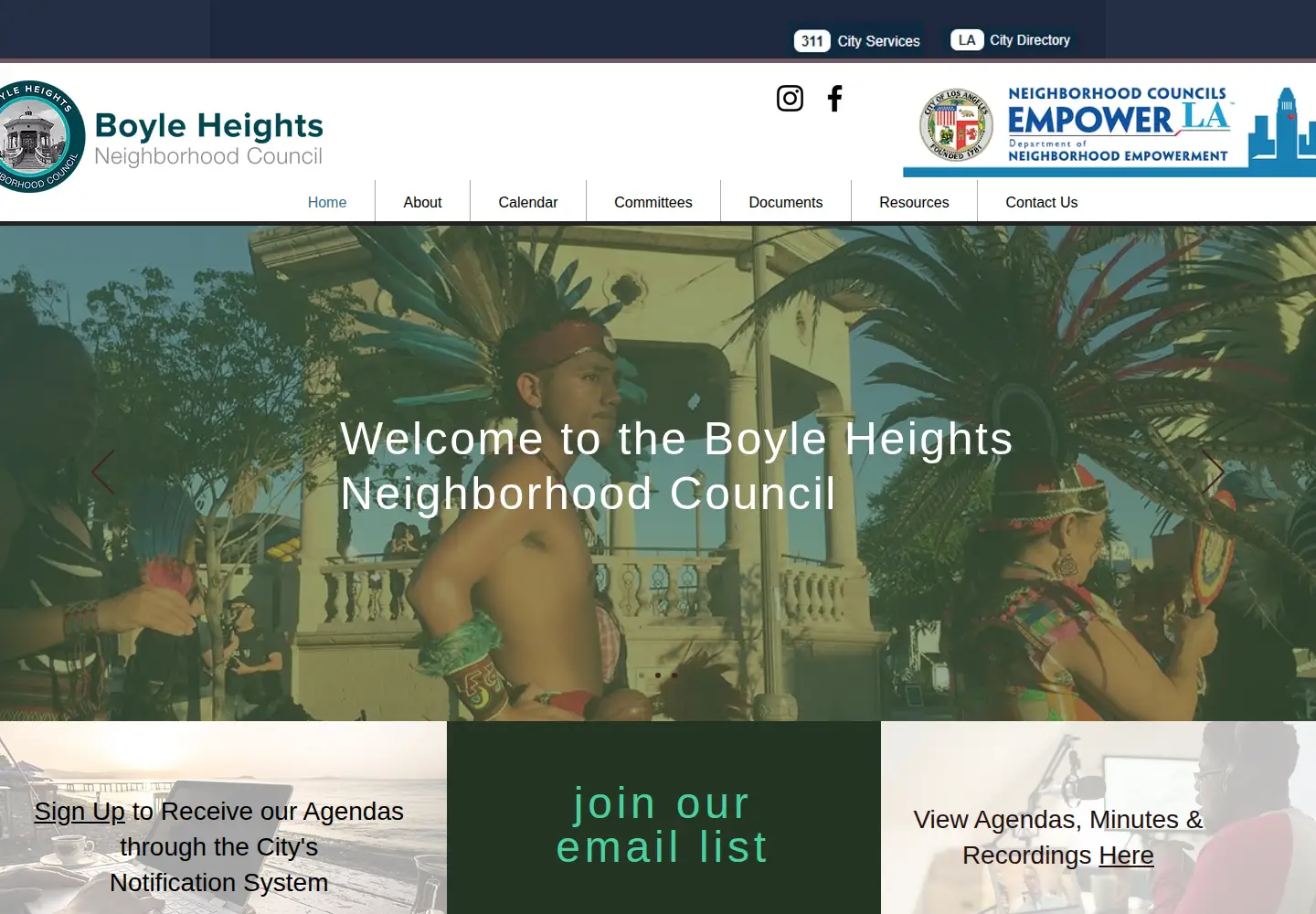This screenshot has height=914, width=1316.
Task: Click the Neighborhood Council subtitle under the title
Action: (208, 156)
